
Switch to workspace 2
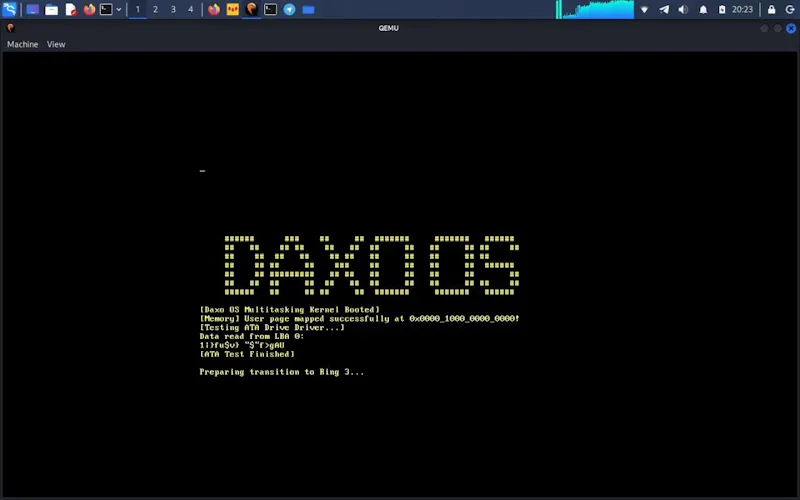(x=156, y=9)
